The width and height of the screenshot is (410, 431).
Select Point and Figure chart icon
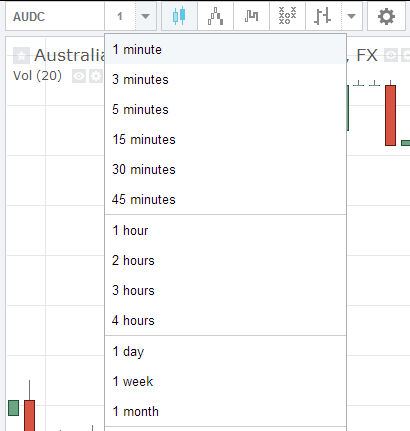287,16
